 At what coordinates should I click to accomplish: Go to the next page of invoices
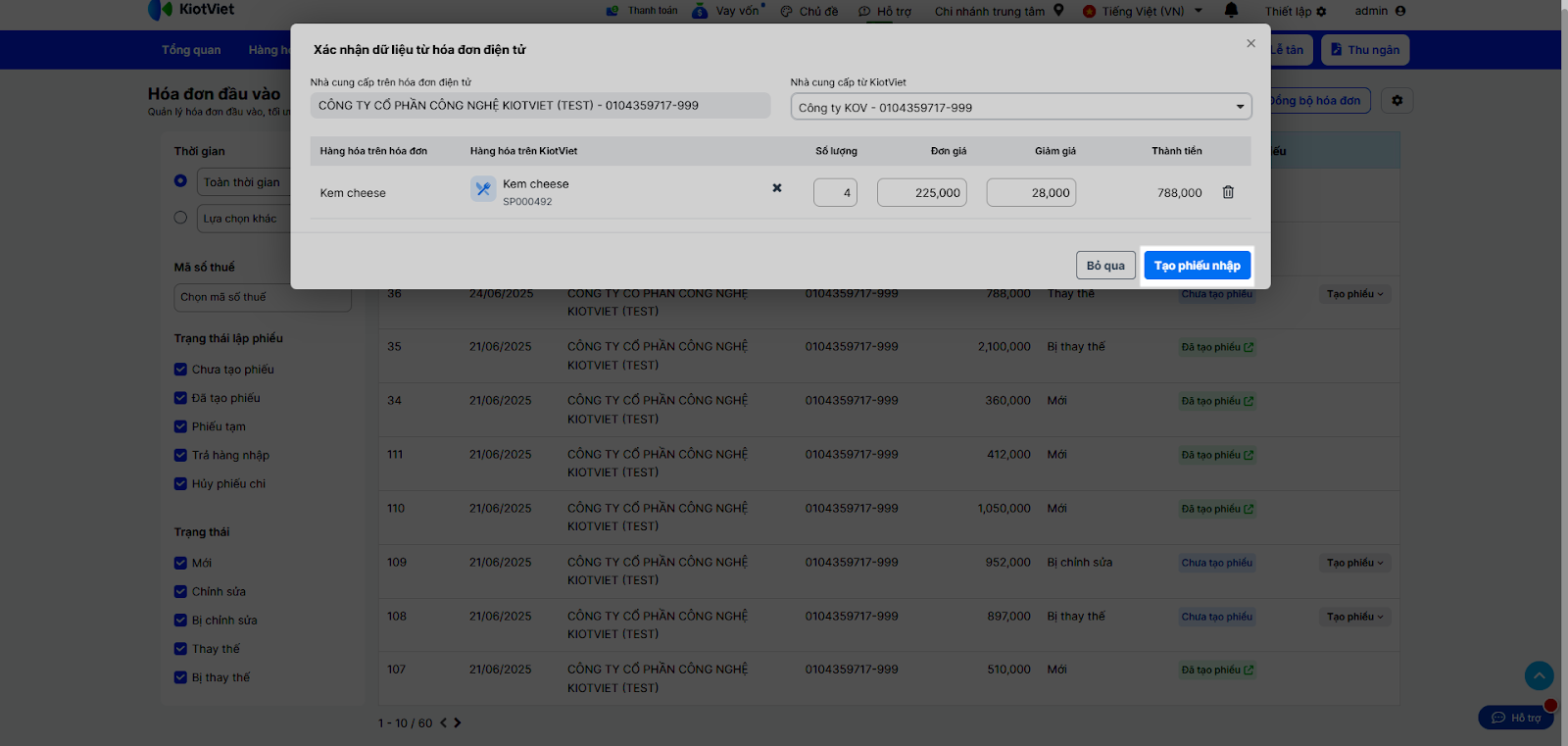(x=458, y=723)
